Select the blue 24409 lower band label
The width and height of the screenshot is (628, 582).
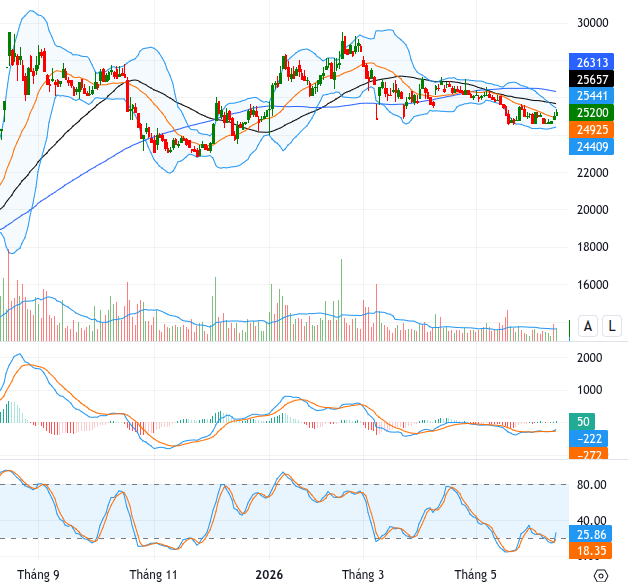point(592,146)
